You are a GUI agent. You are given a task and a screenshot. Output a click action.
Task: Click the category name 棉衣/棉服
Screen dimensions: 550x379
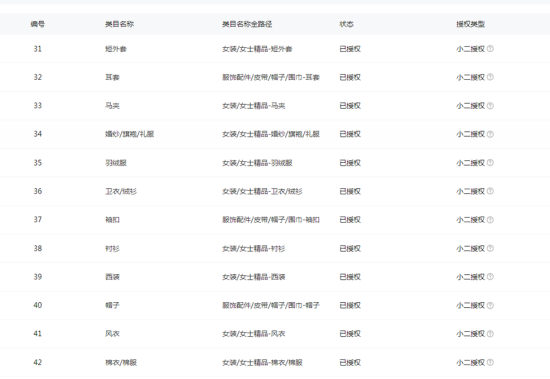click(121, 363)
